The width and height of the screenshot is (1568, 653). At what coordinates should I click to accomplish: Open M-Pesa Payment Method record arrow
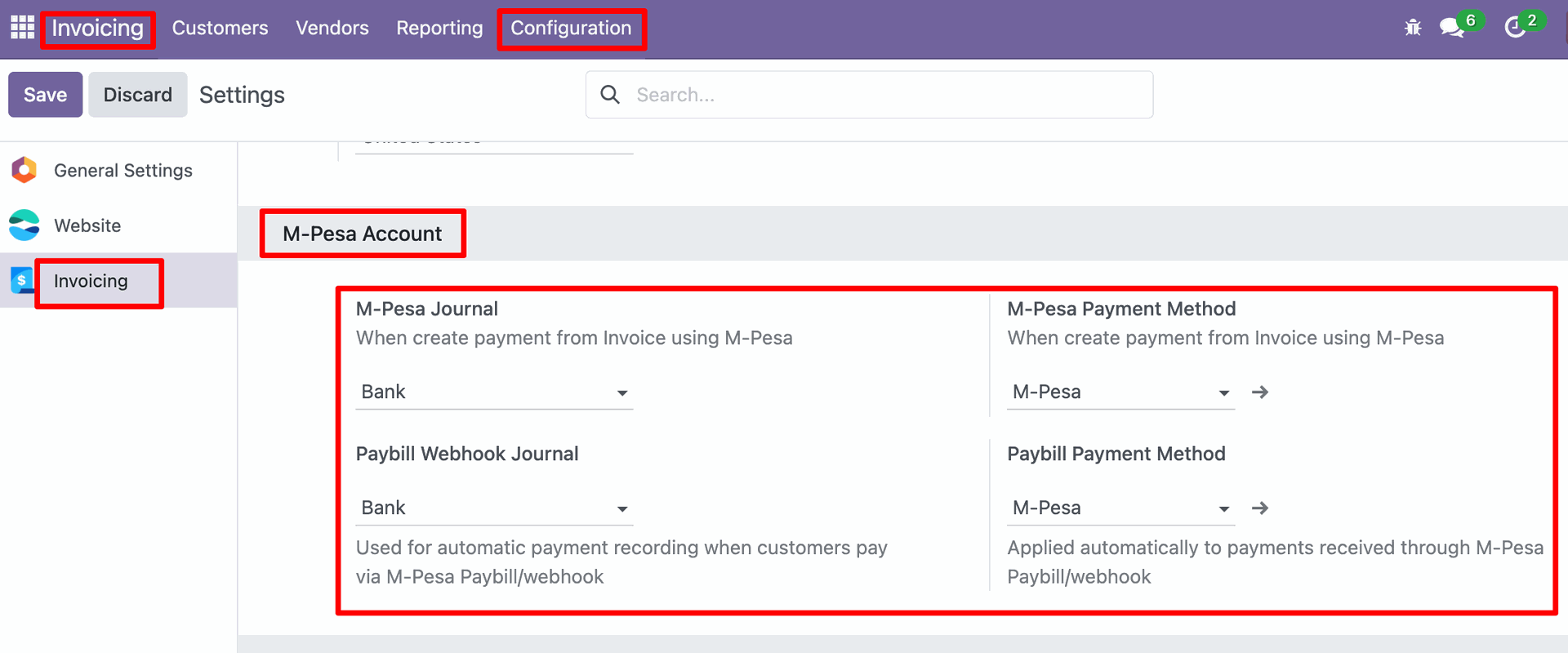pos(1260,392)
